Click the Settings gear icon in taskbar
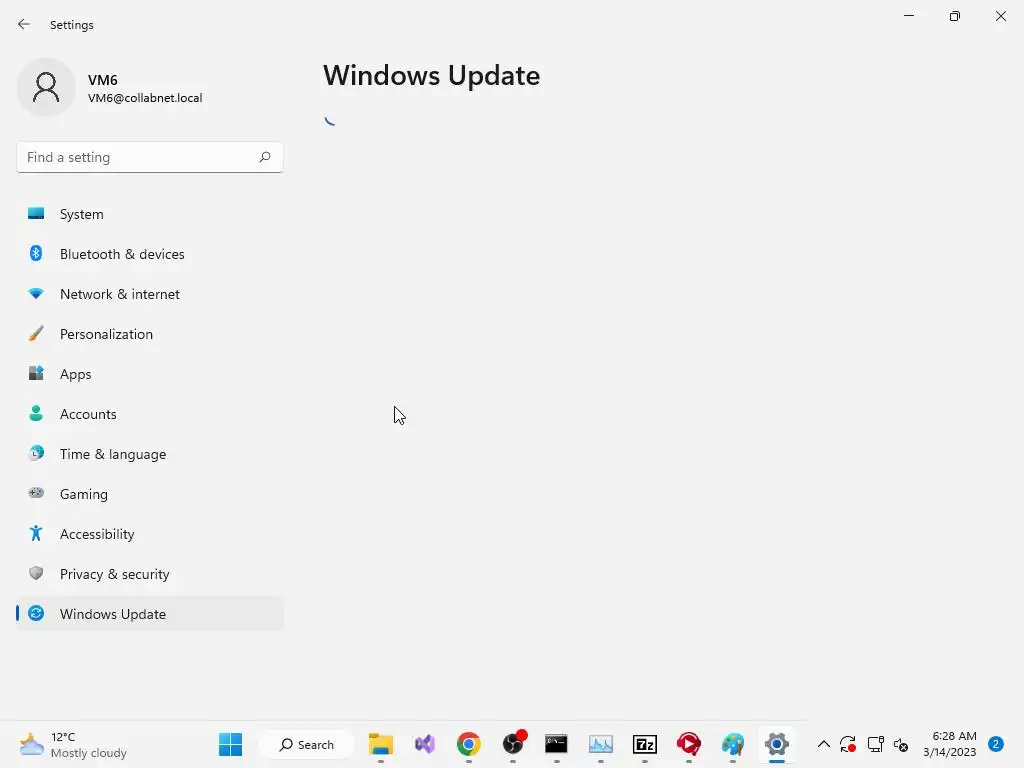The height and width of the screenshot is (768, 1024). click(x=776, y=744)
